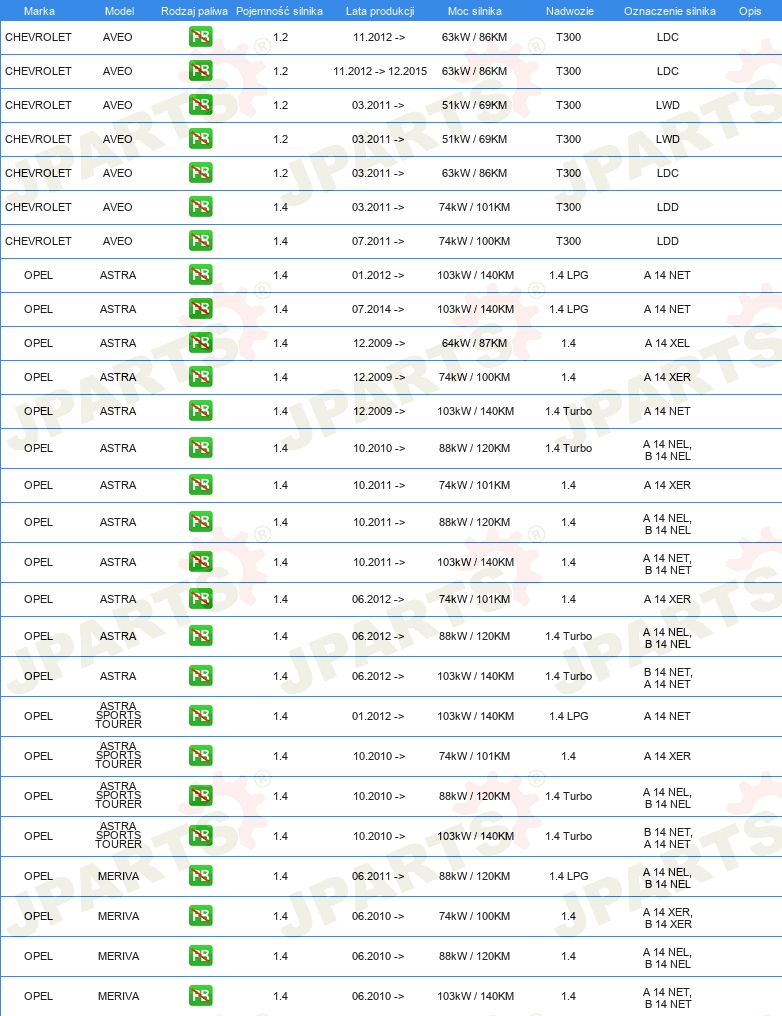Select the date cell 11.2012 -> 12.2015

380,71
